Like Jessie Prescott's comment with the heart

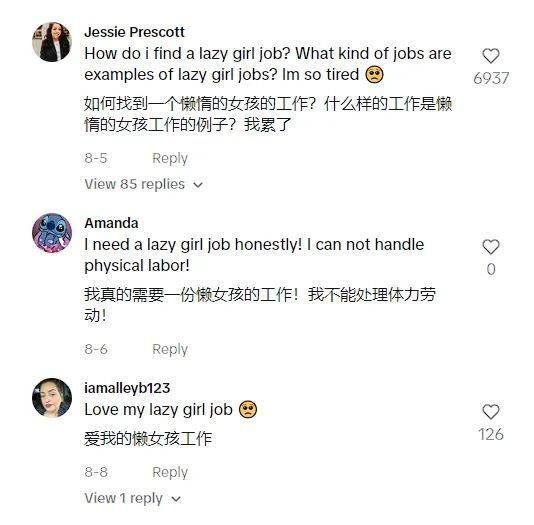tap(491, 56)
